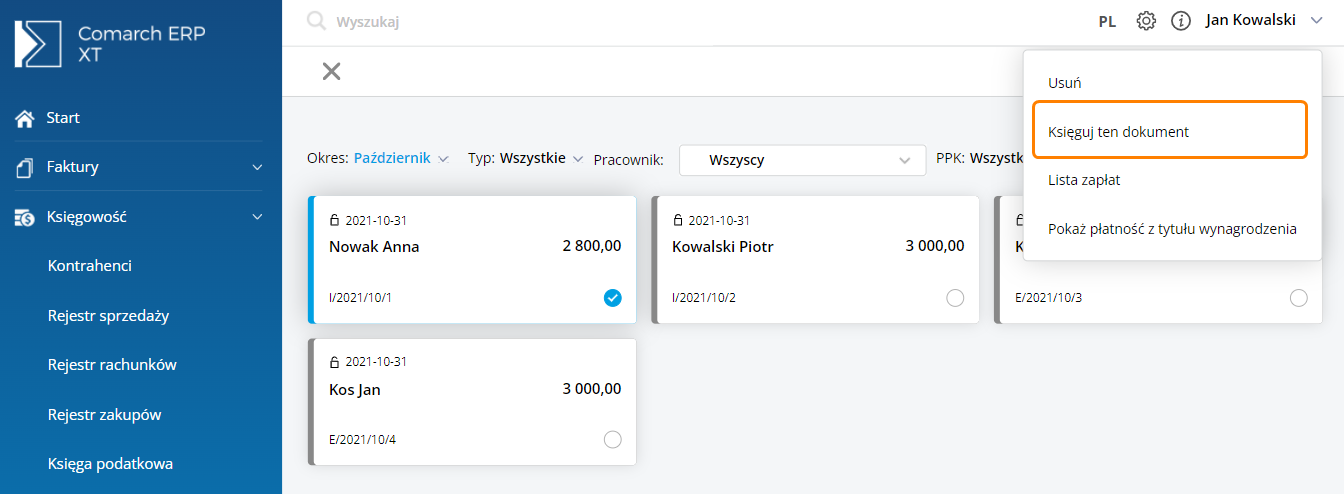Image resolution: width=1344 pixels, height=494 pixels.
Task: Open the Rejestr sprzedaży sidebar link
Action: tap(108, 315)
